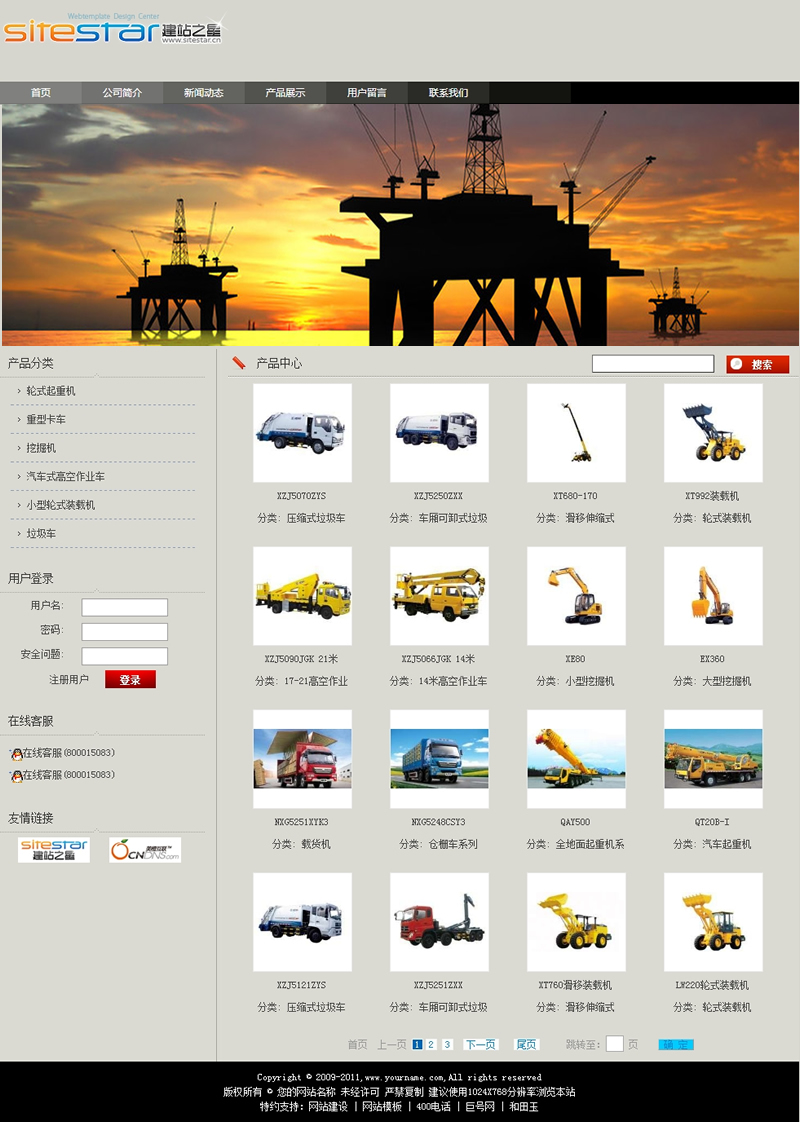This screenshot has height=1122, width=800.
Task: Click the second QQ penguin 在线客服 icon
Action: click(16, 775)
